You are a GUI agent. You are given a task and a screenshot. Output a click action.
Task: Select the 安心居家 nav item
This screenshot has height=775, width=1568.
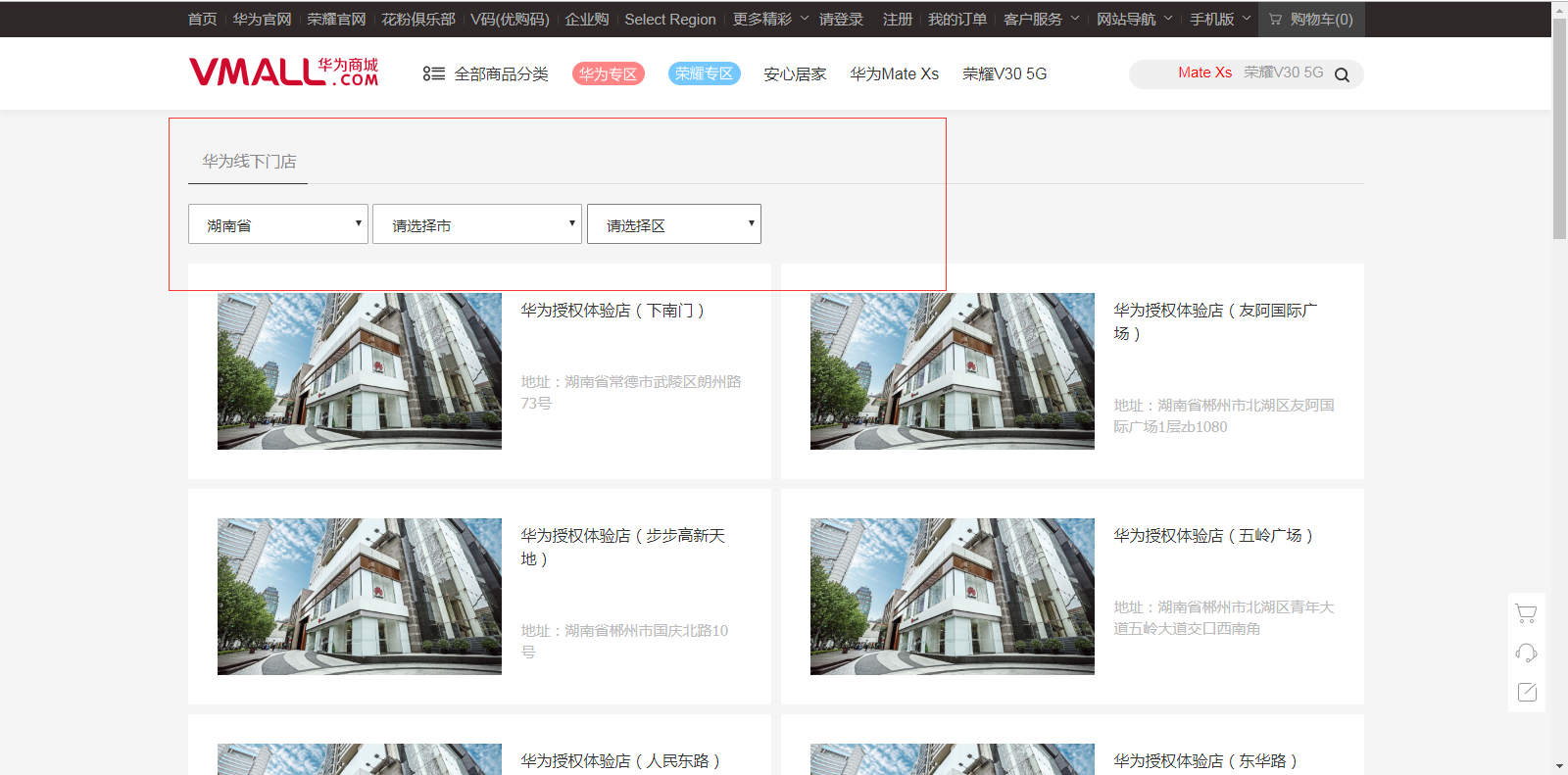795,73
